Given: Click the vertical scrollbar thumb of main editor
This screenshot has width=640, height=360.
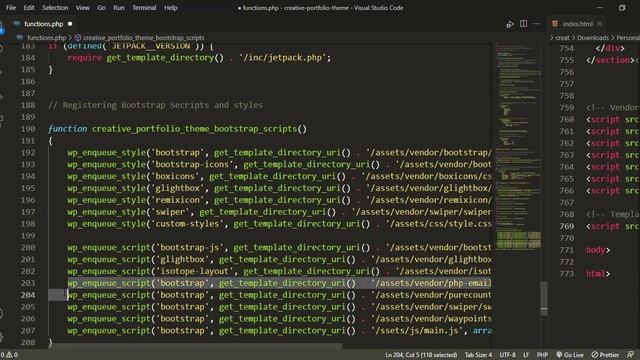Looking at the screenshot, I should click(544, 298).
